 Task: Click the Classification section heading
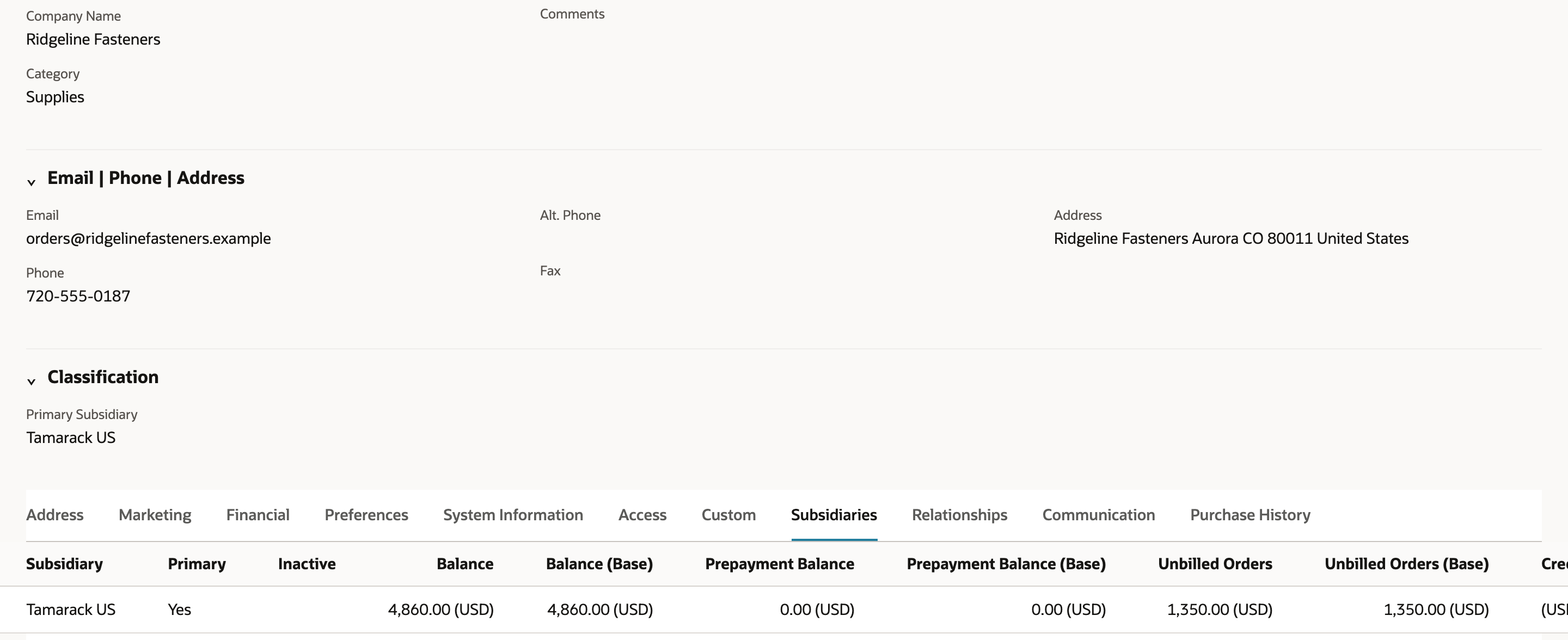click(x=103, y=377)
